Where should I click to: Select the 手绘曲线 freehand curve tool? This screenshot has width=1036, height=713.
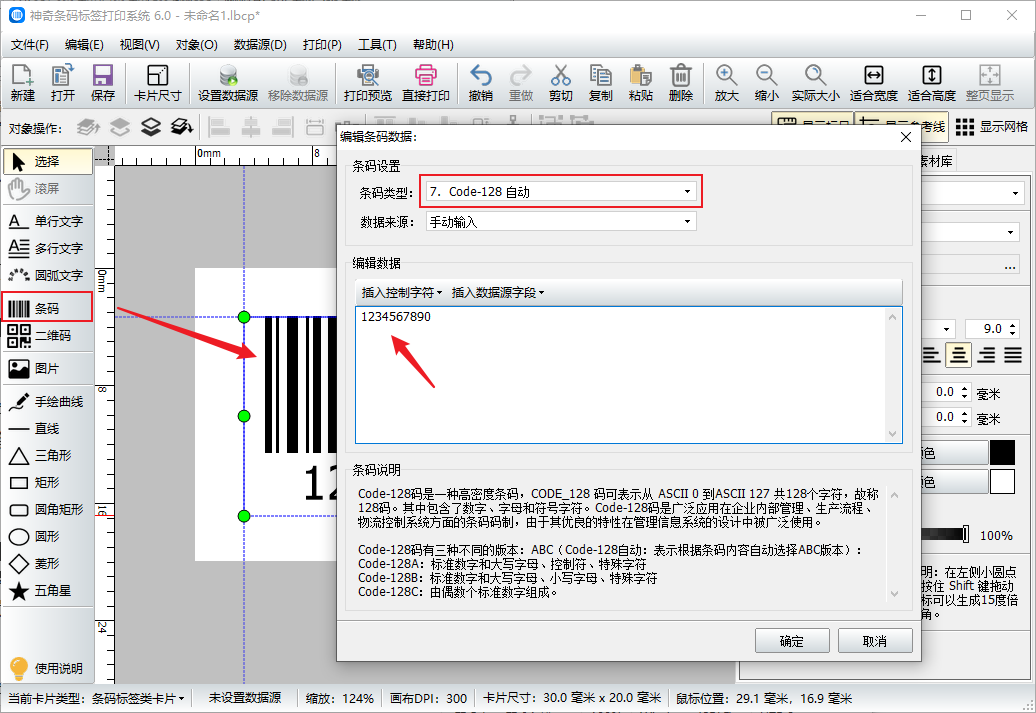coord(47,401)
